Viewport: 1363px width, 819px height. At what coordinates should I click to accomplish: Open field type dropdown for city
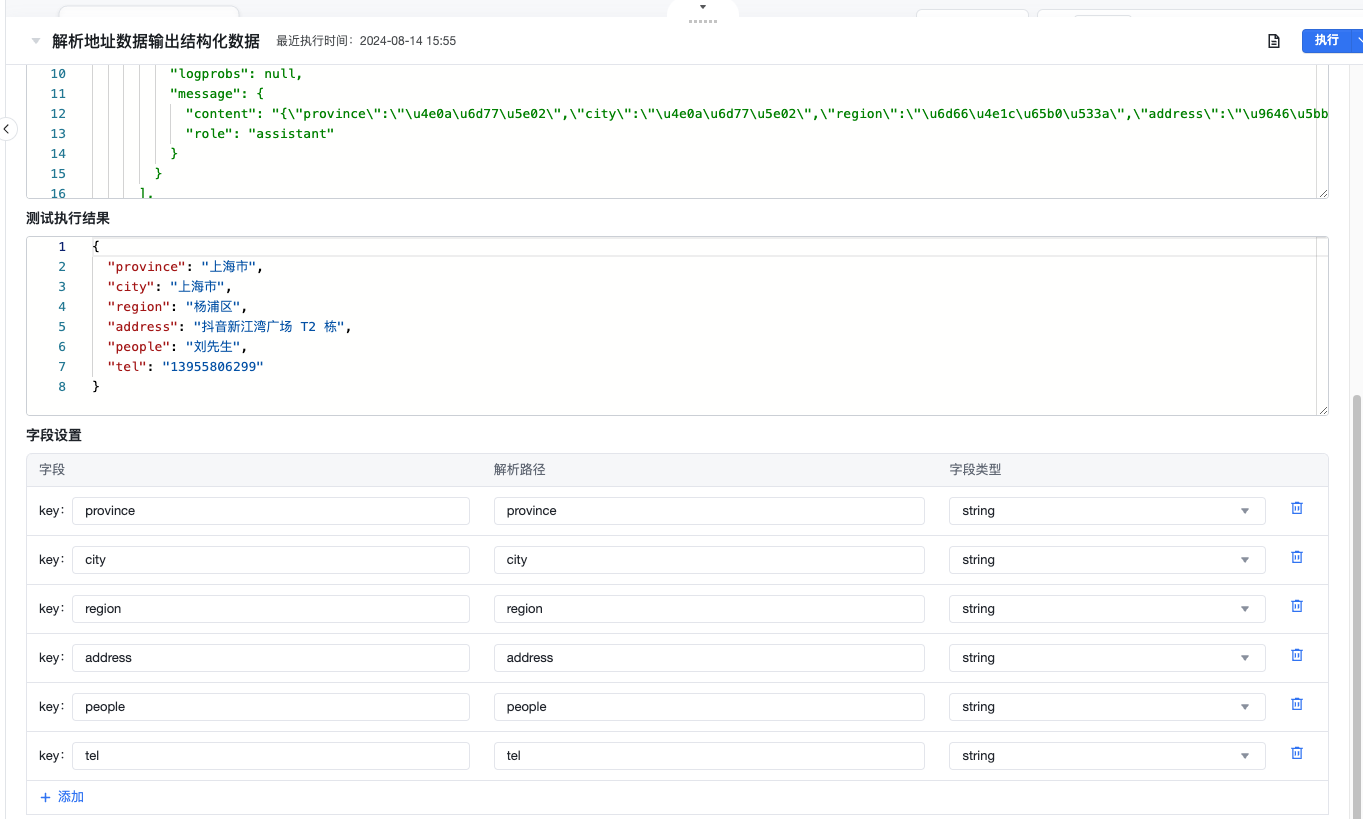click(1106, 560)
